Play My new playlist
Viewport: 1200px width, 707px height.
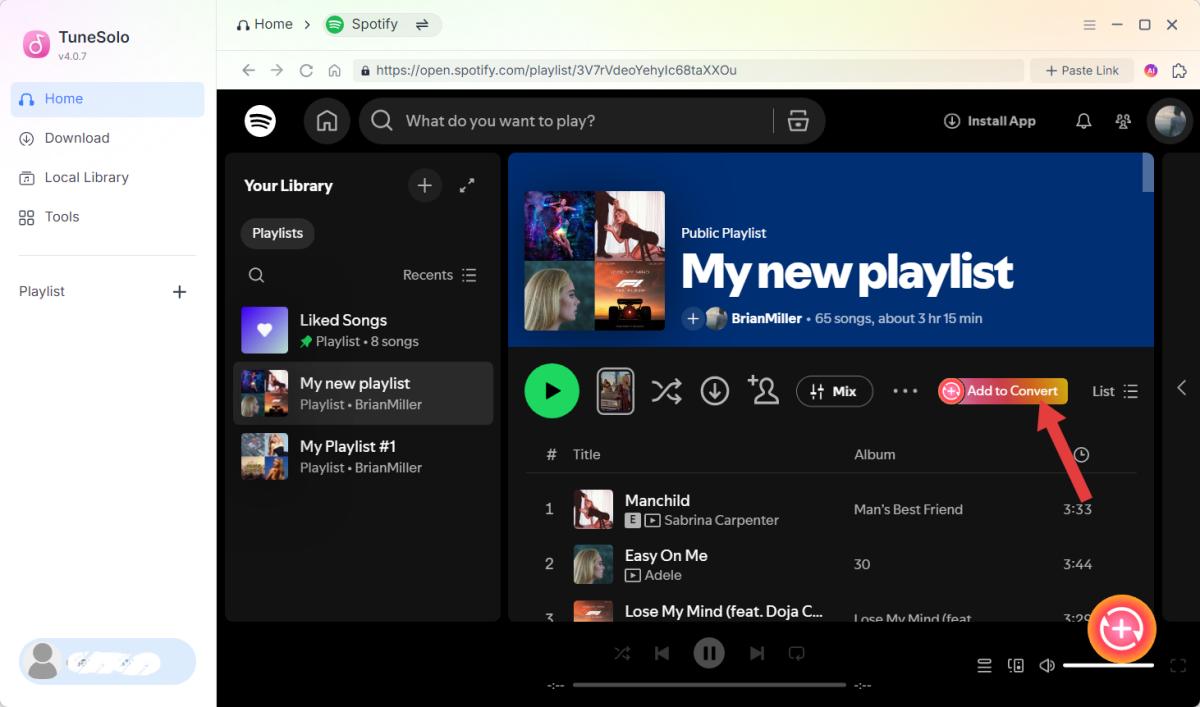(552, 391)
